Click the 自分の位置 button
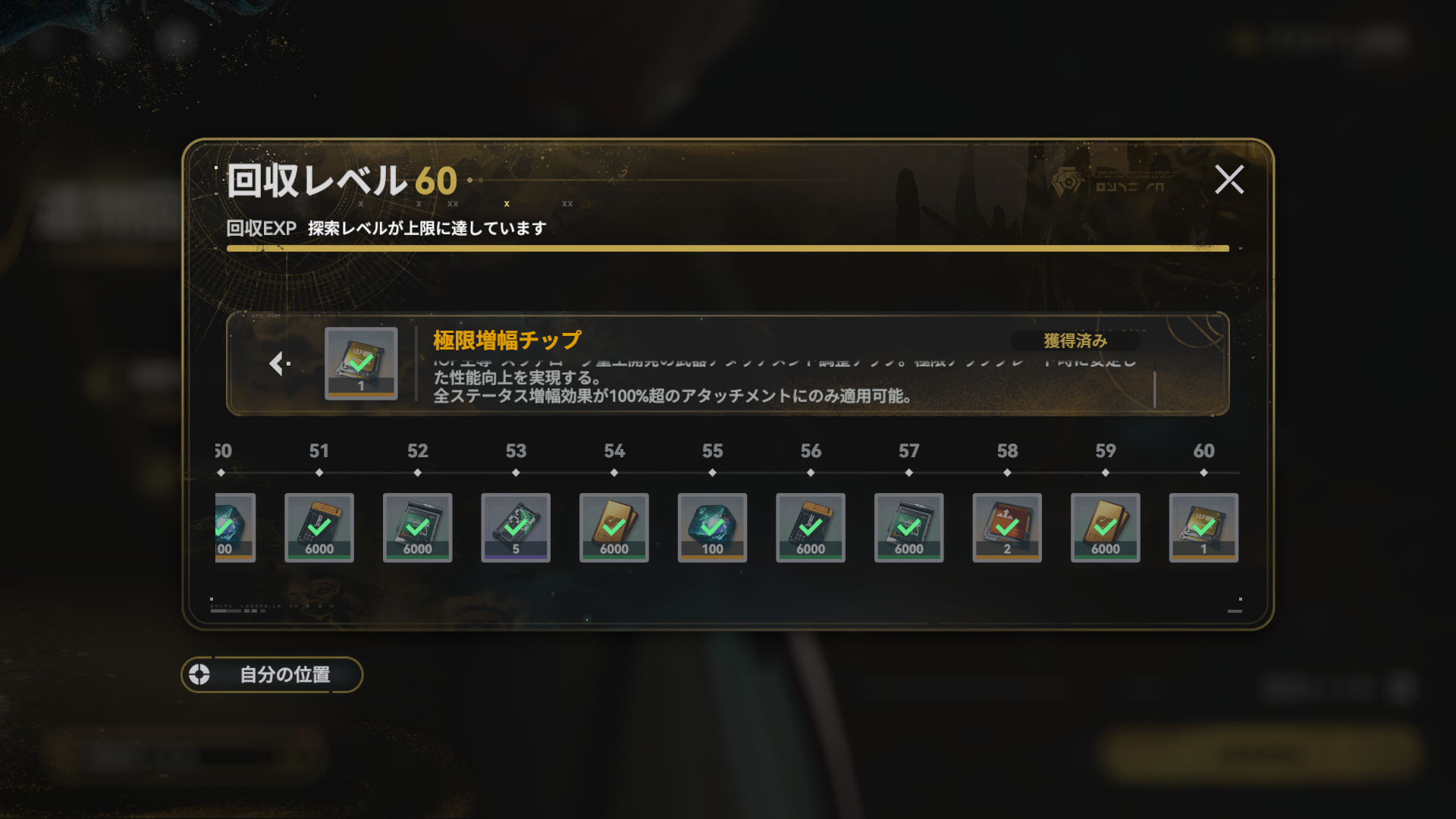Viewport: 1456px width, 819px height. tap(272, 674)
